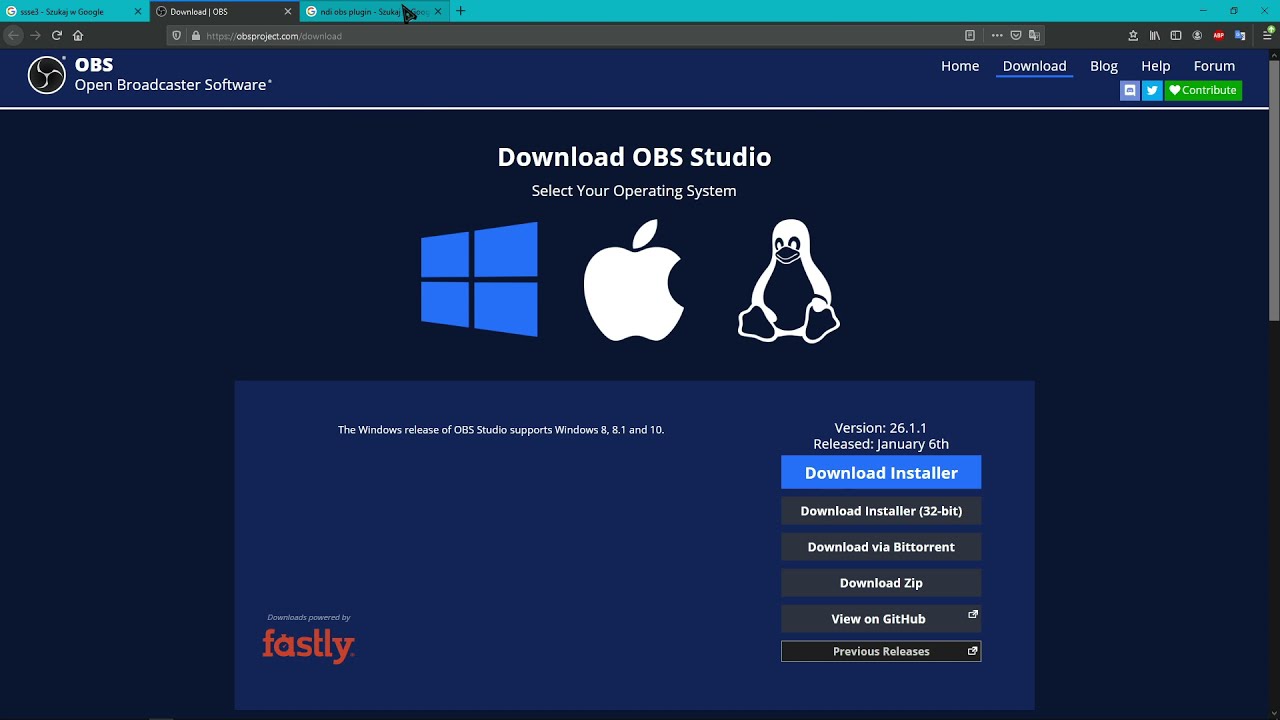Image resolution: width=1280 pixels, height=720 pixels.
Task: Open the OBS Discord link icon
Action: tap(1130, 90)
